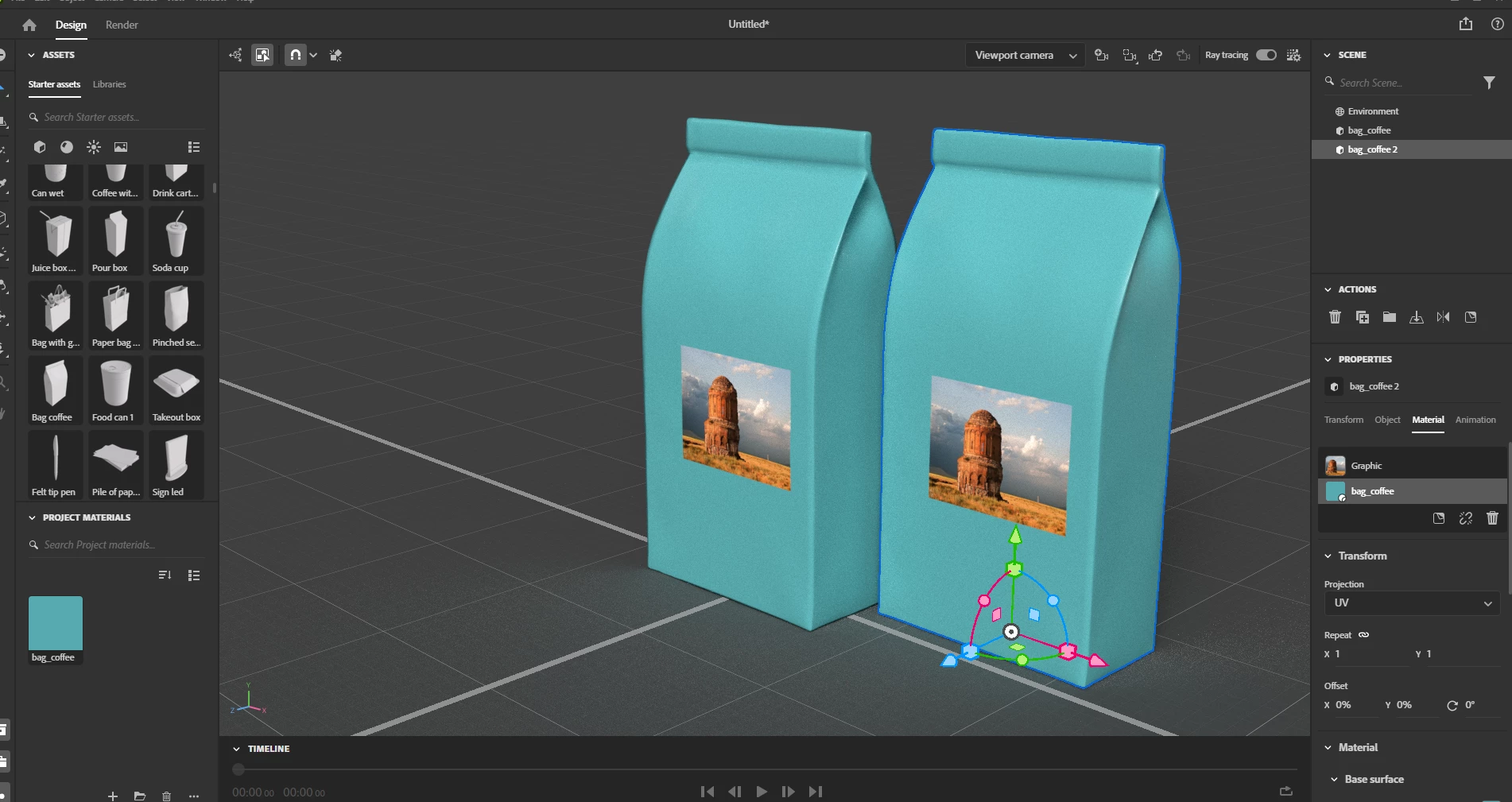Image resolution: width=1512 pixels, height=802 pixels.
Task: Collapse the Base surface section
Action: [1334, 780]
